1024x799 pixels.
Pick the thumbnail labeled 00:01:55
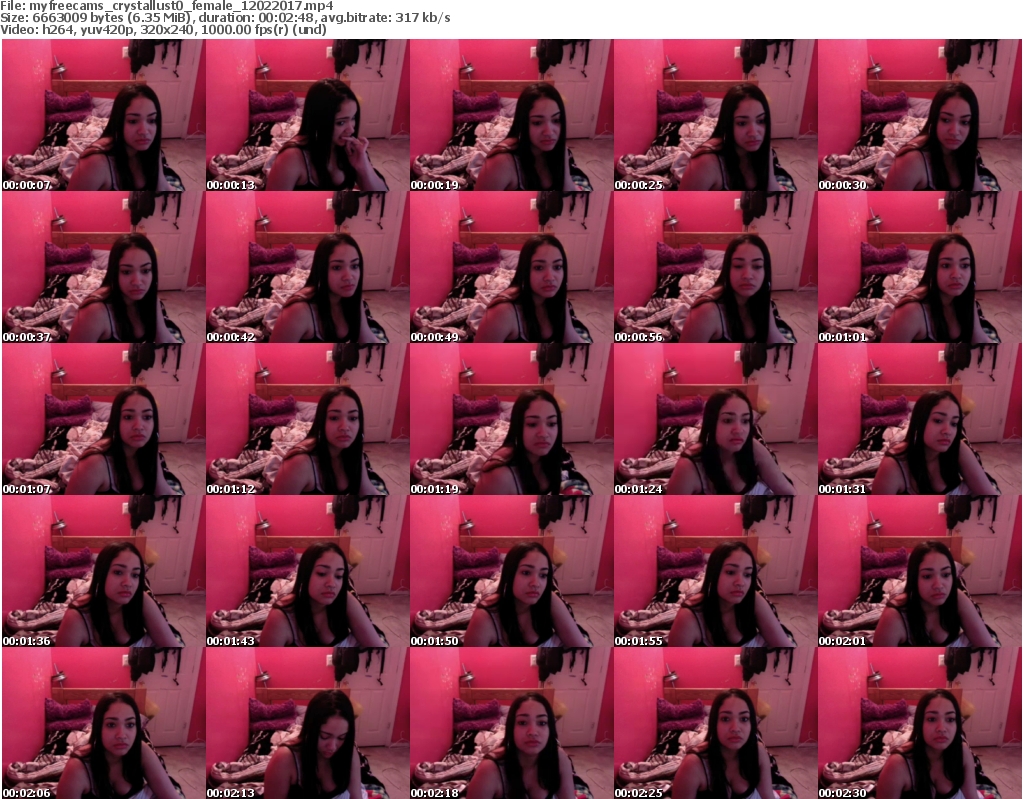pyautogui.click(x=715, y=571)
